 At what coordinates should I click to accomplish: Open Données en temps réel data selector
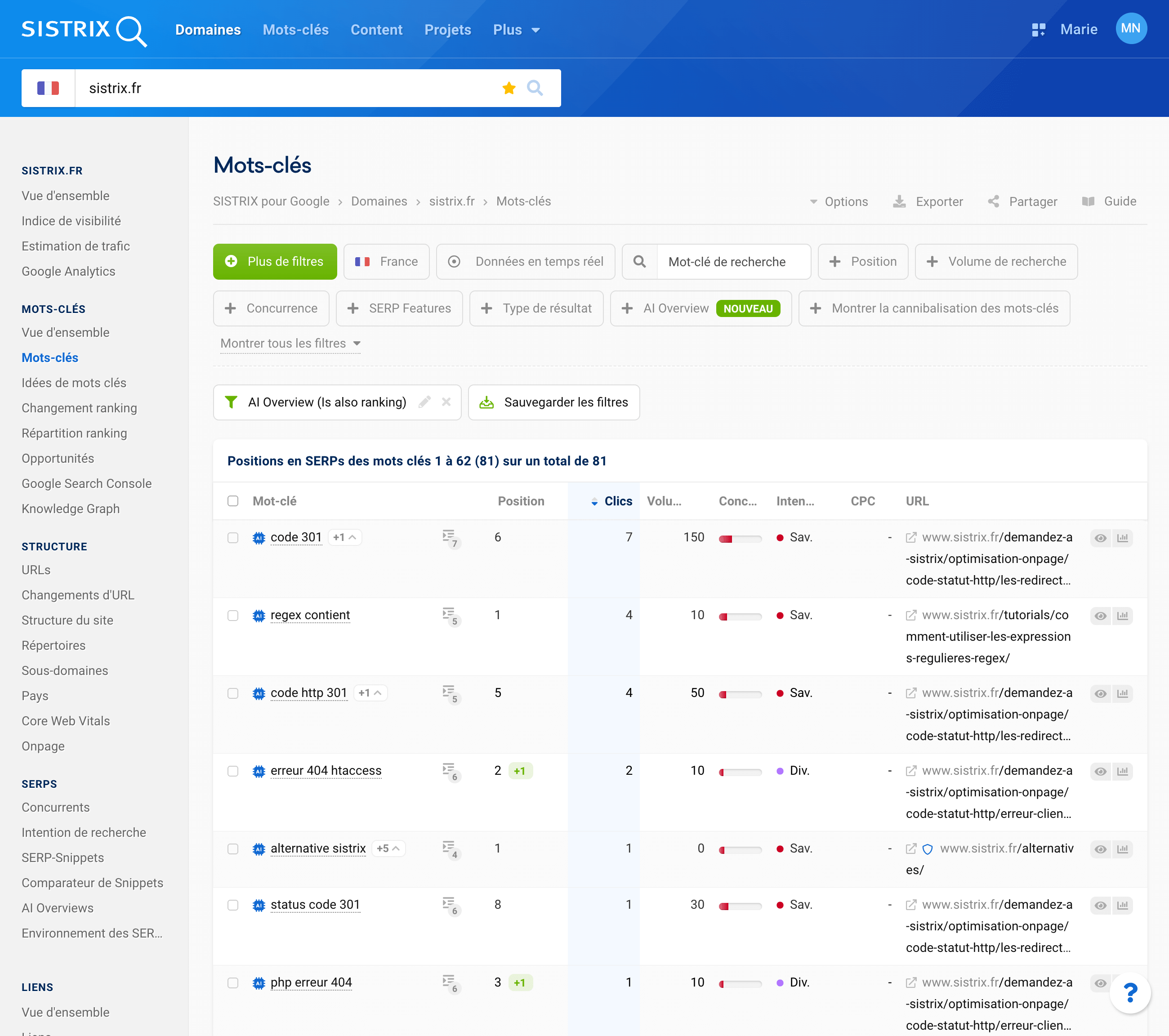pos(526,261)
